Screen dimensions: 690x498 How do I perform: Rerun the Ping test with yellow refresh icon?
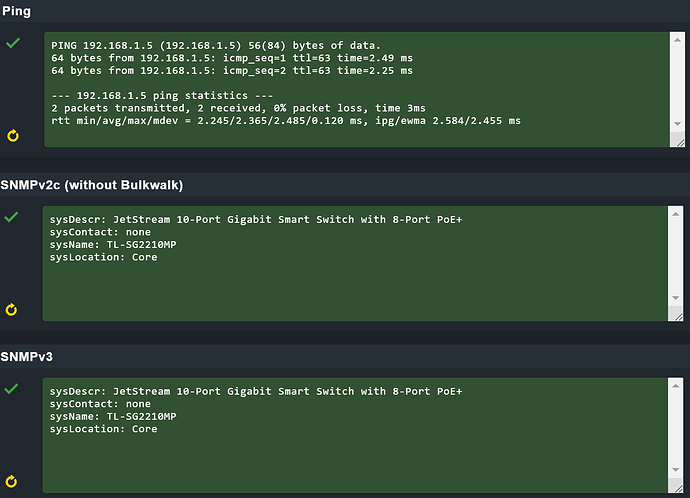(x=13, y=135)
